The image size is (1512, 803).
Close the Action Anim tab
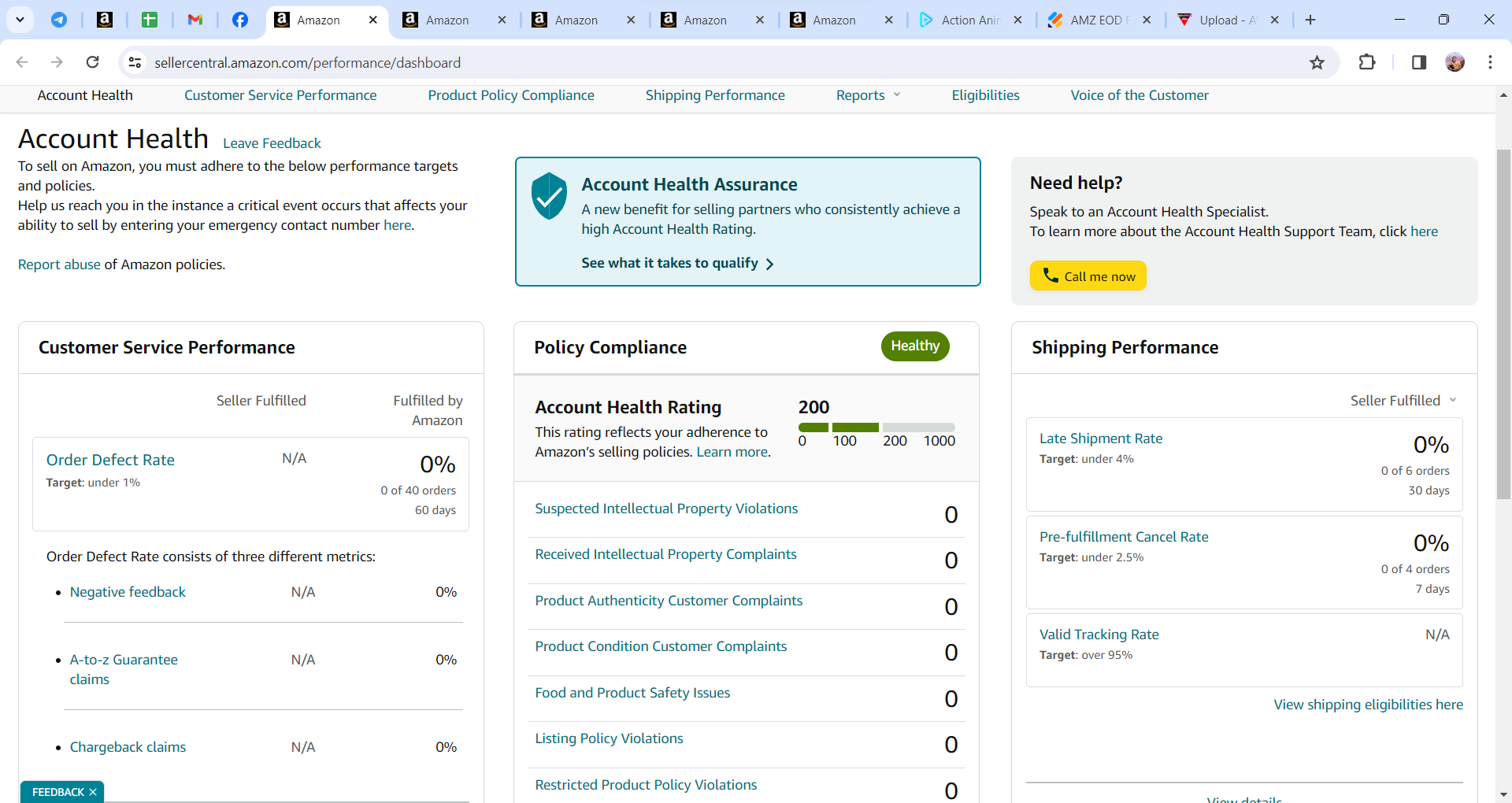[x=1018, y=20]
